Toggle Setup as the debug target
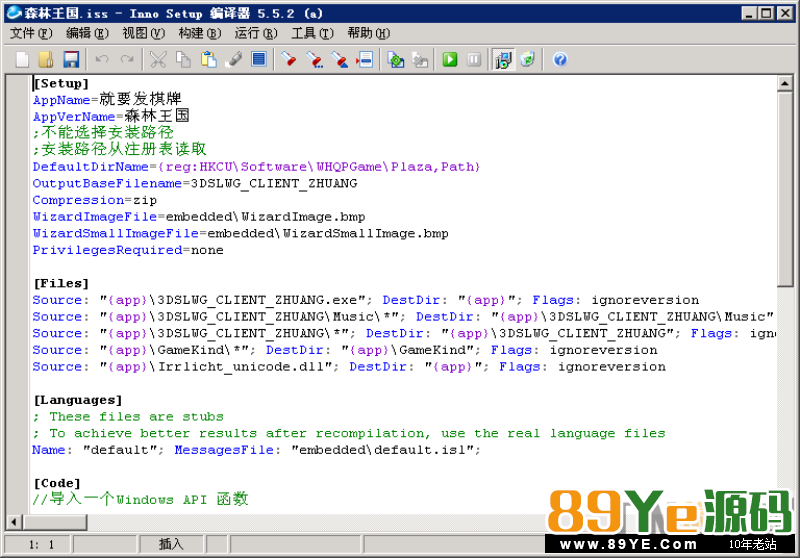The width and height of the screenshot is (800, 558). 504,60
